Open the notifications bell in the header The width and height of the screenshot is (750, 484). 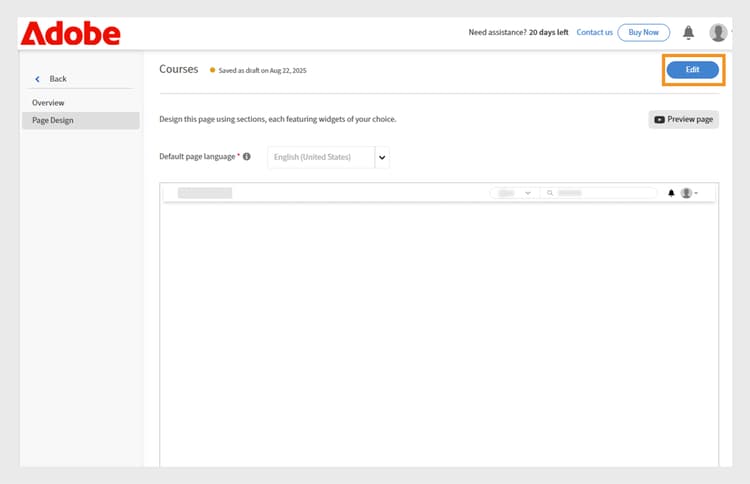pyautogui.click(x=688, y=33)
